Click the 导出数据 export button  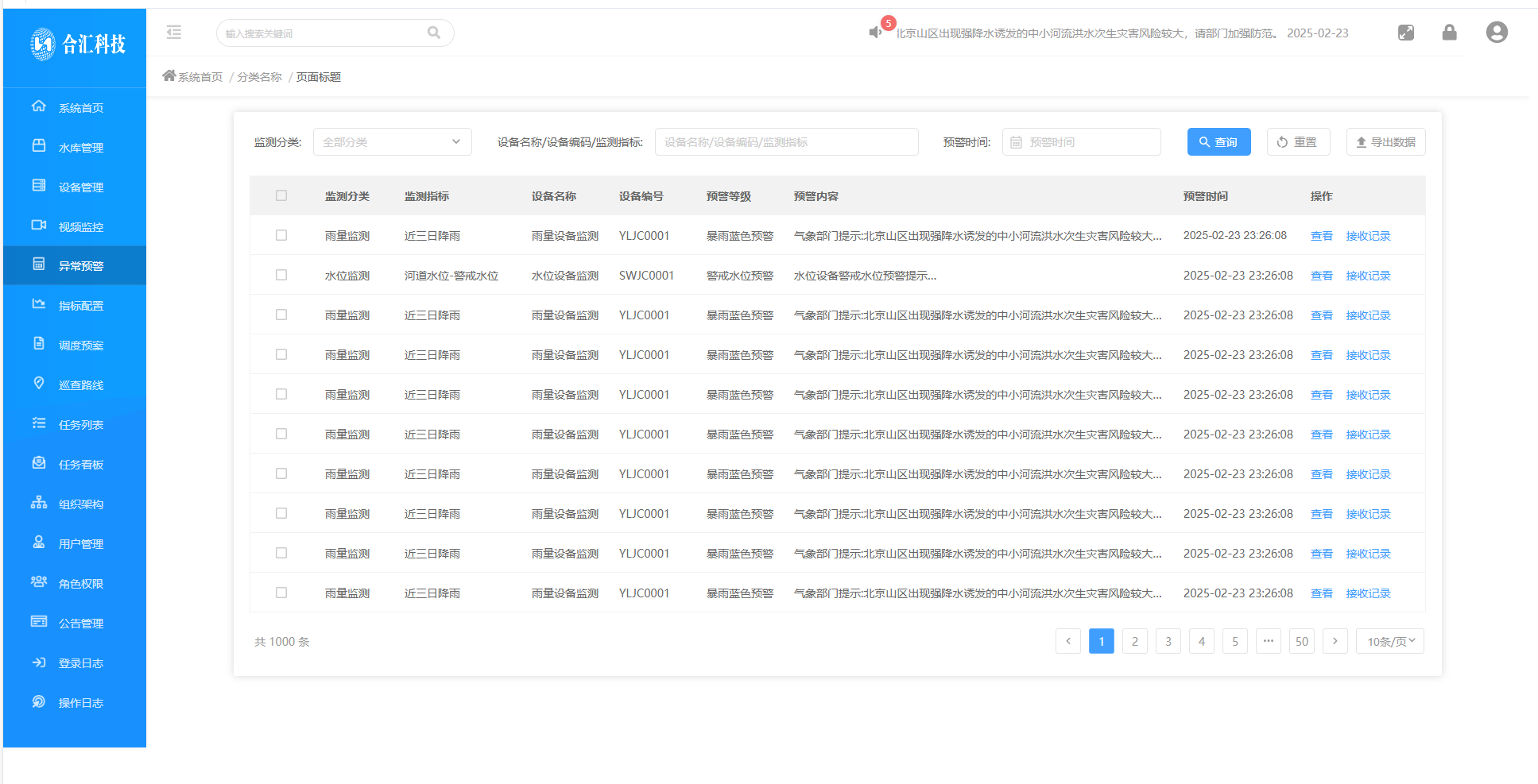point(1386,141)
